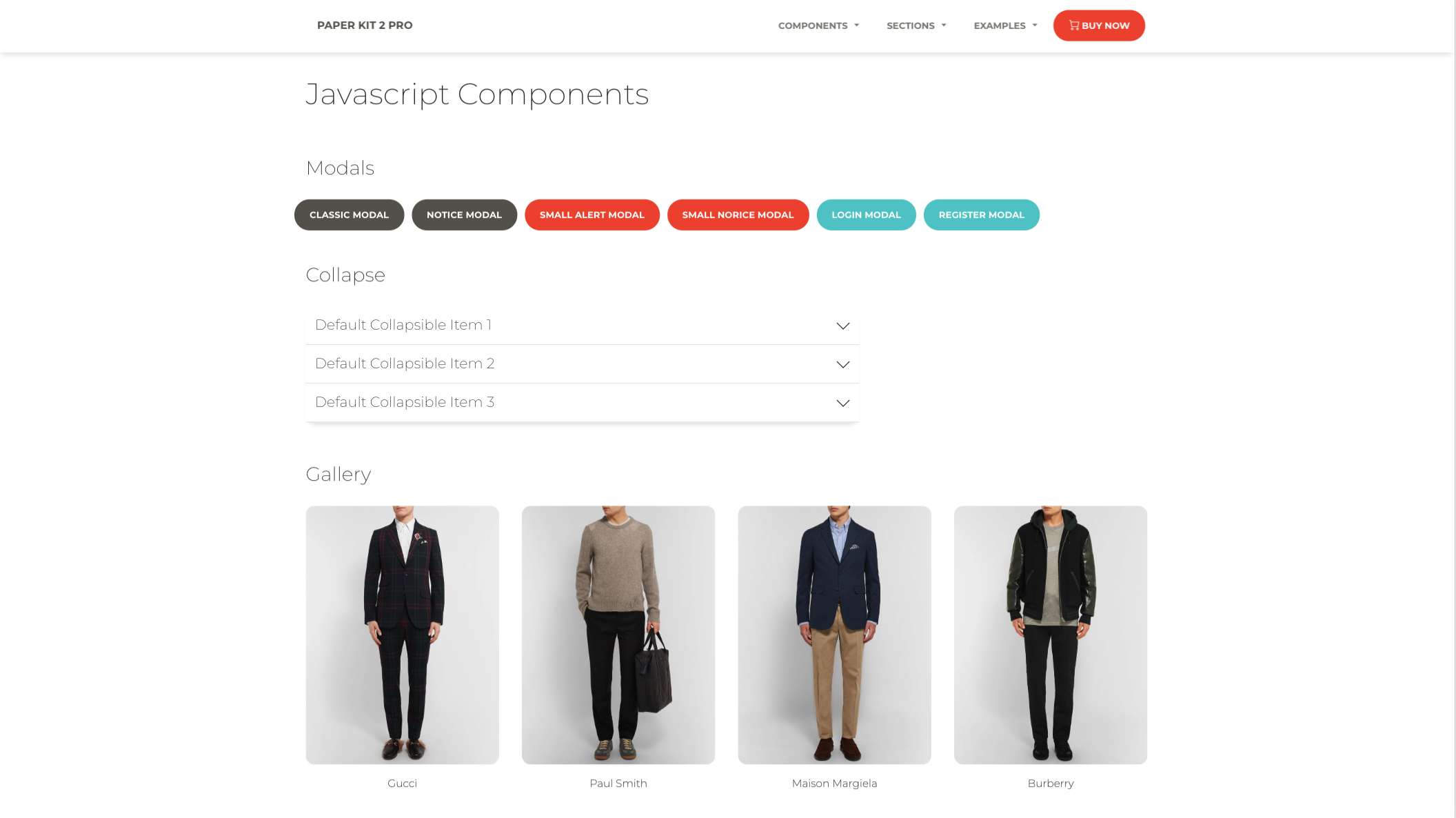The image size is (1456, 818).
Task: Click the BUY NOW button
Action: coord(1099,25)
